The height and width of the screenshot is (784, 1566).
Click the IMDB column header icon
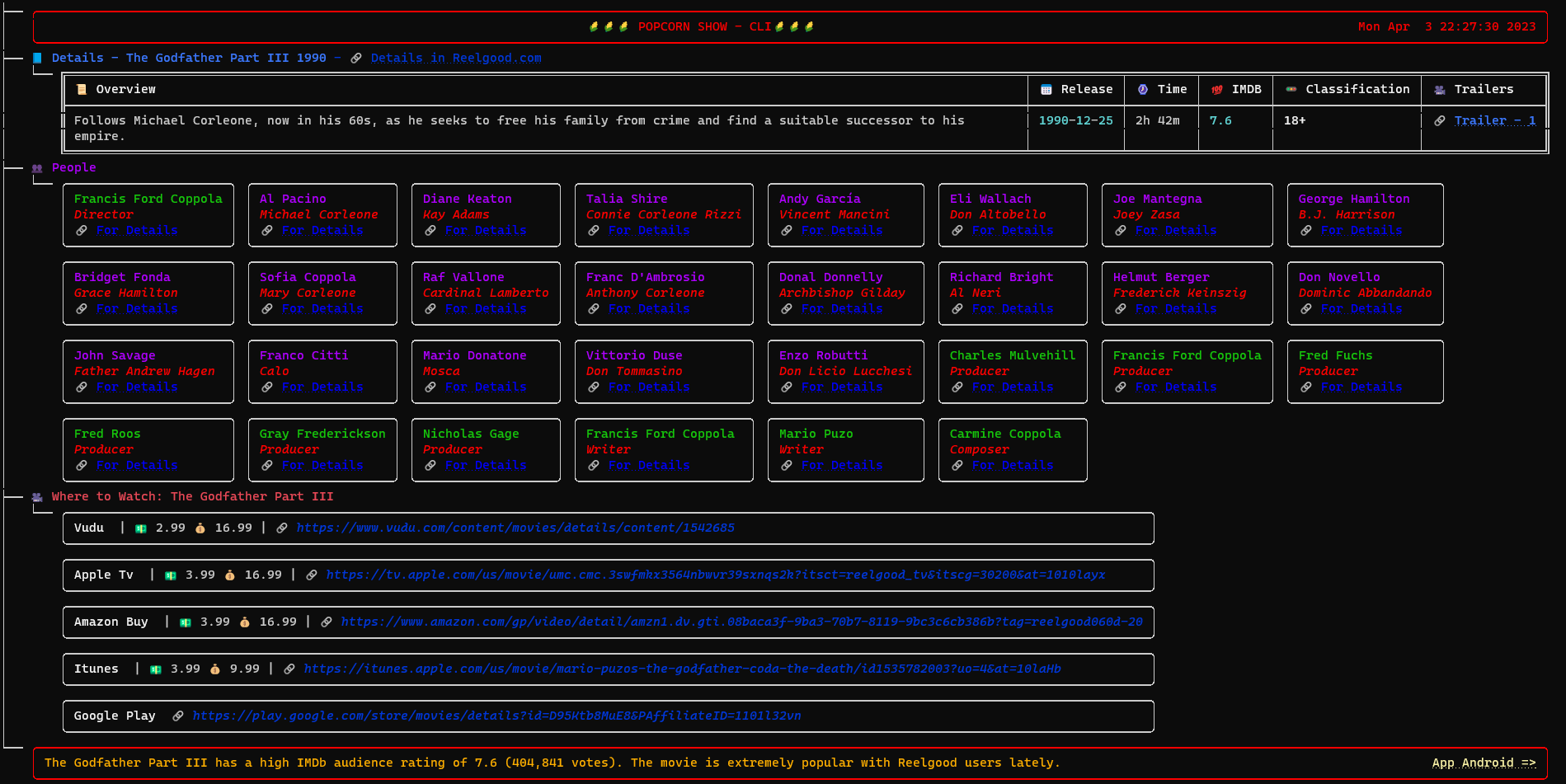click(1217, 90)
